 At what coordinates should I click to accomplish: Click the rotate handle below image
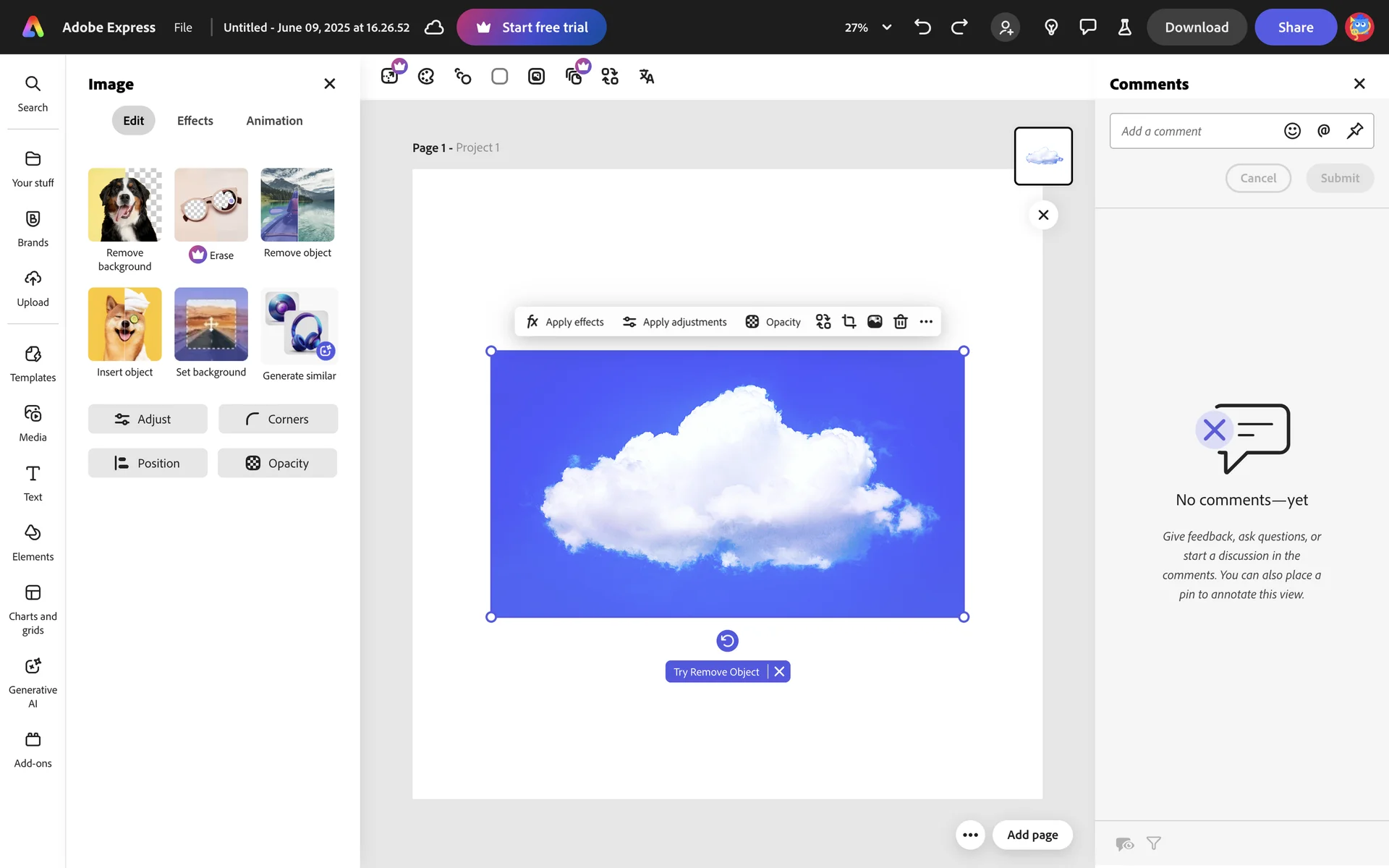coord(727,641)
